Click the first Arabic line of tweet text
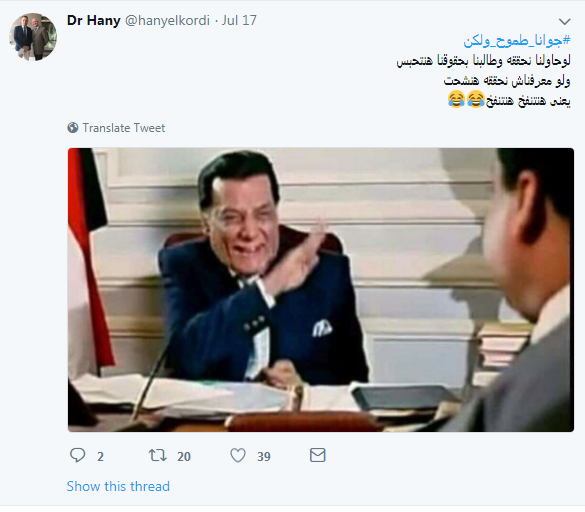Image resolution: width=585 pixels, height=512 pixels. [x=484, y=60]
